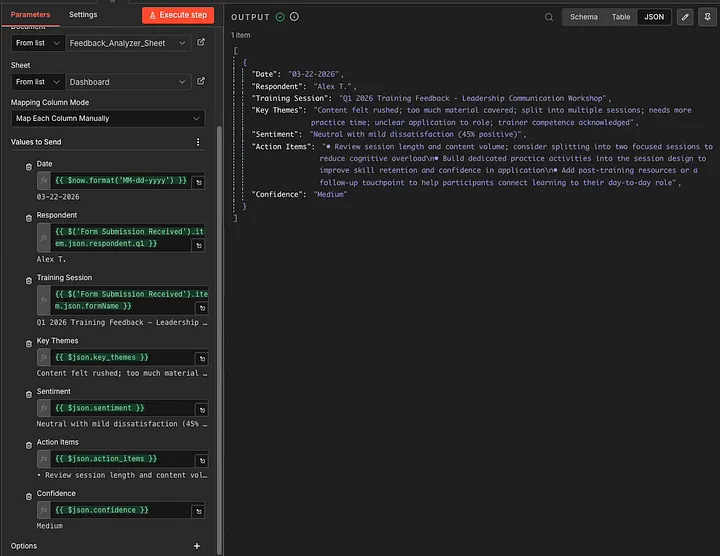Click the Options label
The height and width of the screenshot is (556, 720).
click(x=24, y=546)
